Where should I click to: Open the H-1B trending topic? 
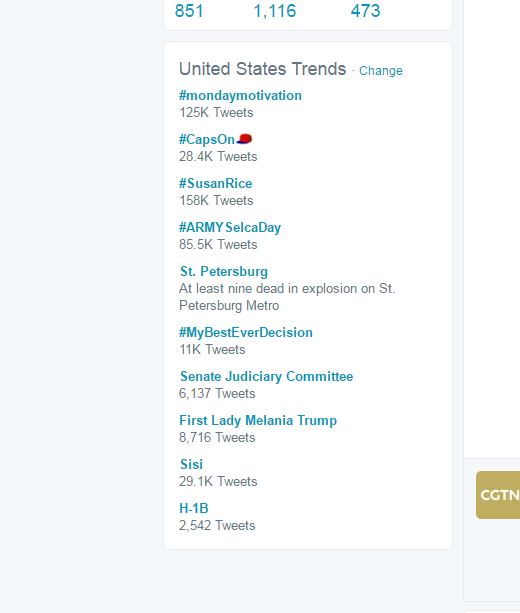(194, 508)
